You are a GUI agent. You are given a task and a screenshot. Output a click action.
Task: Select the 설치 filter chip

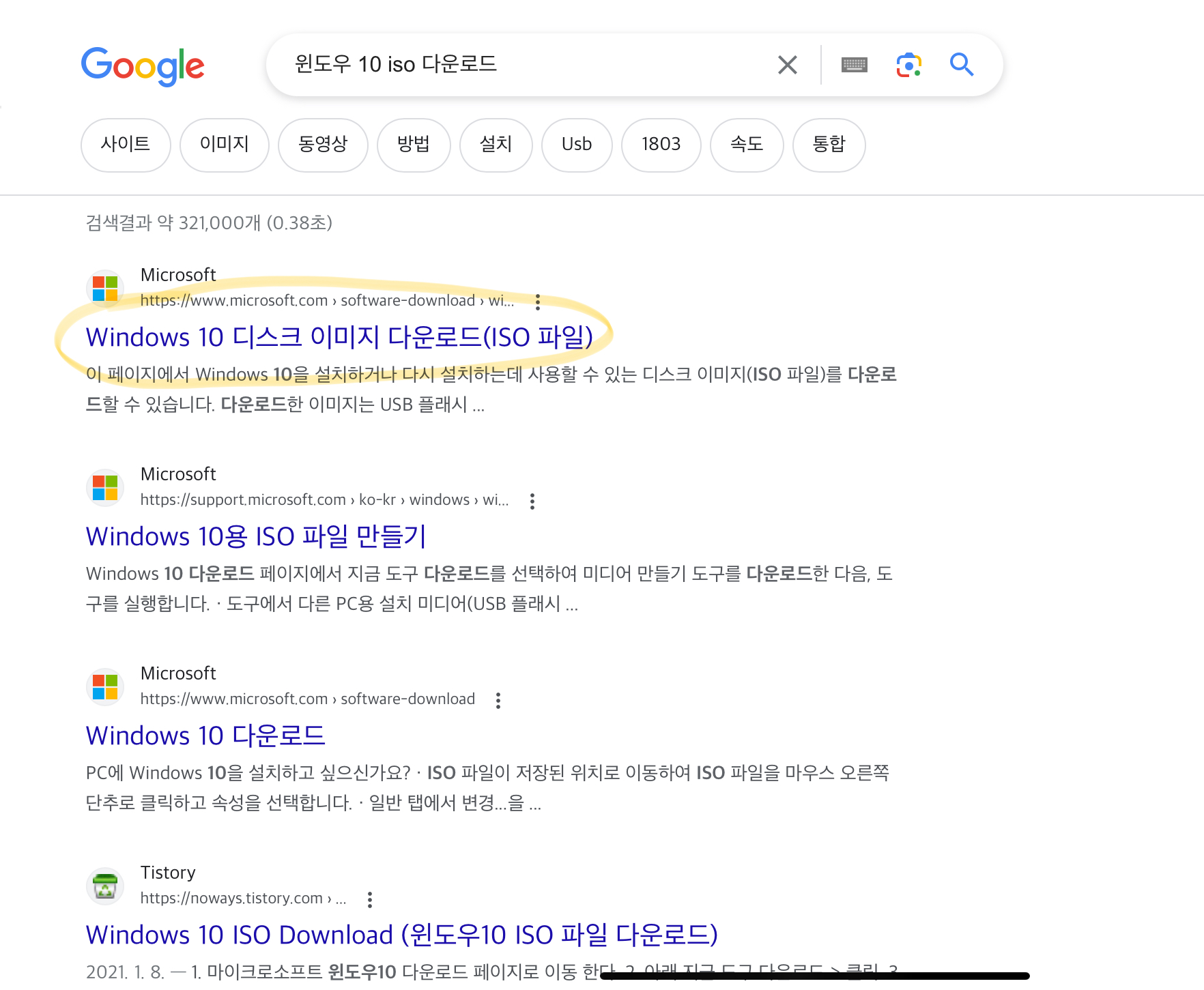[x=496, y=145]
